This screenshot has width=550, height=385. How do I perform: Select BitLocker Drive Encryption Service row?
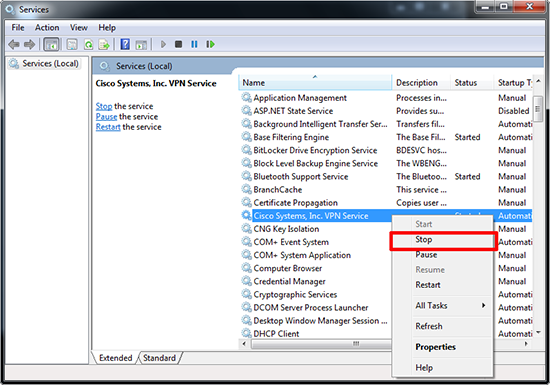click(x=386, y=150)
